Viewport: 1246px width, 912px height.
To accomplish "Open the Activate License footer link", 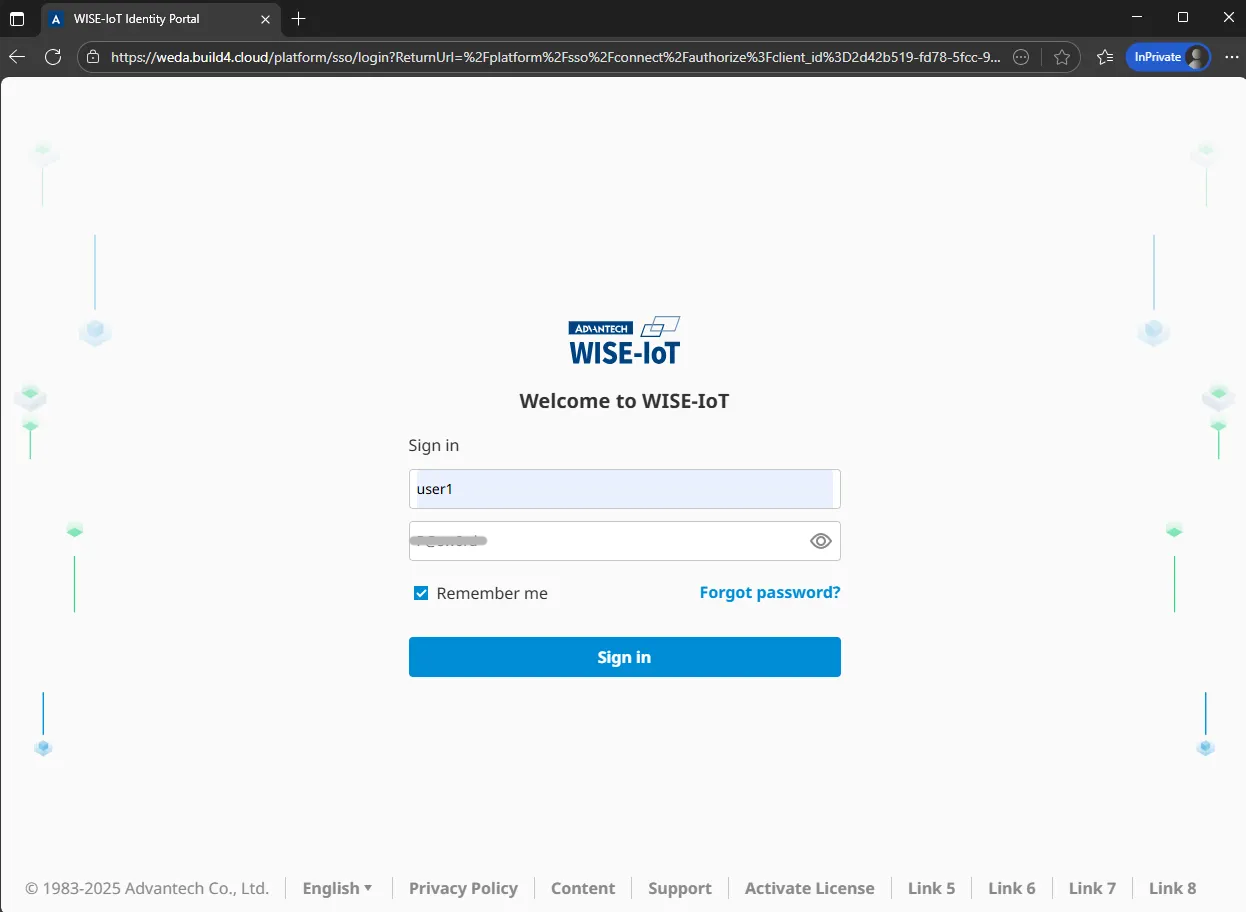I will 809,888.
